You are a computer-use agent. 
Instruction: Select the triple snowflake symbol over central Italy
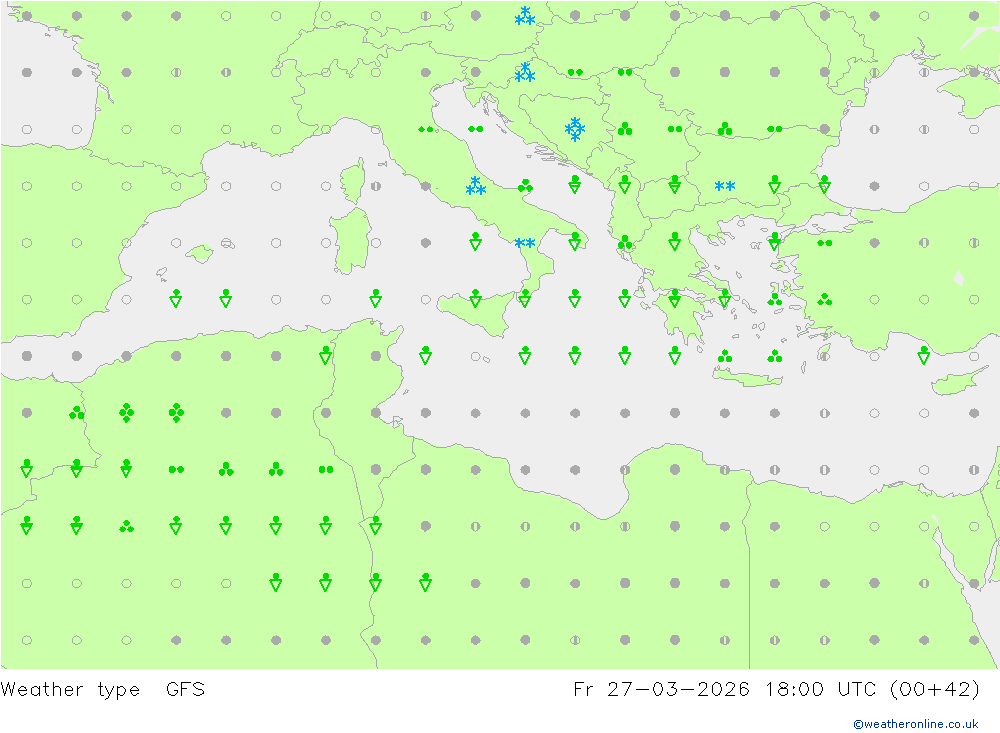point(475,186)
